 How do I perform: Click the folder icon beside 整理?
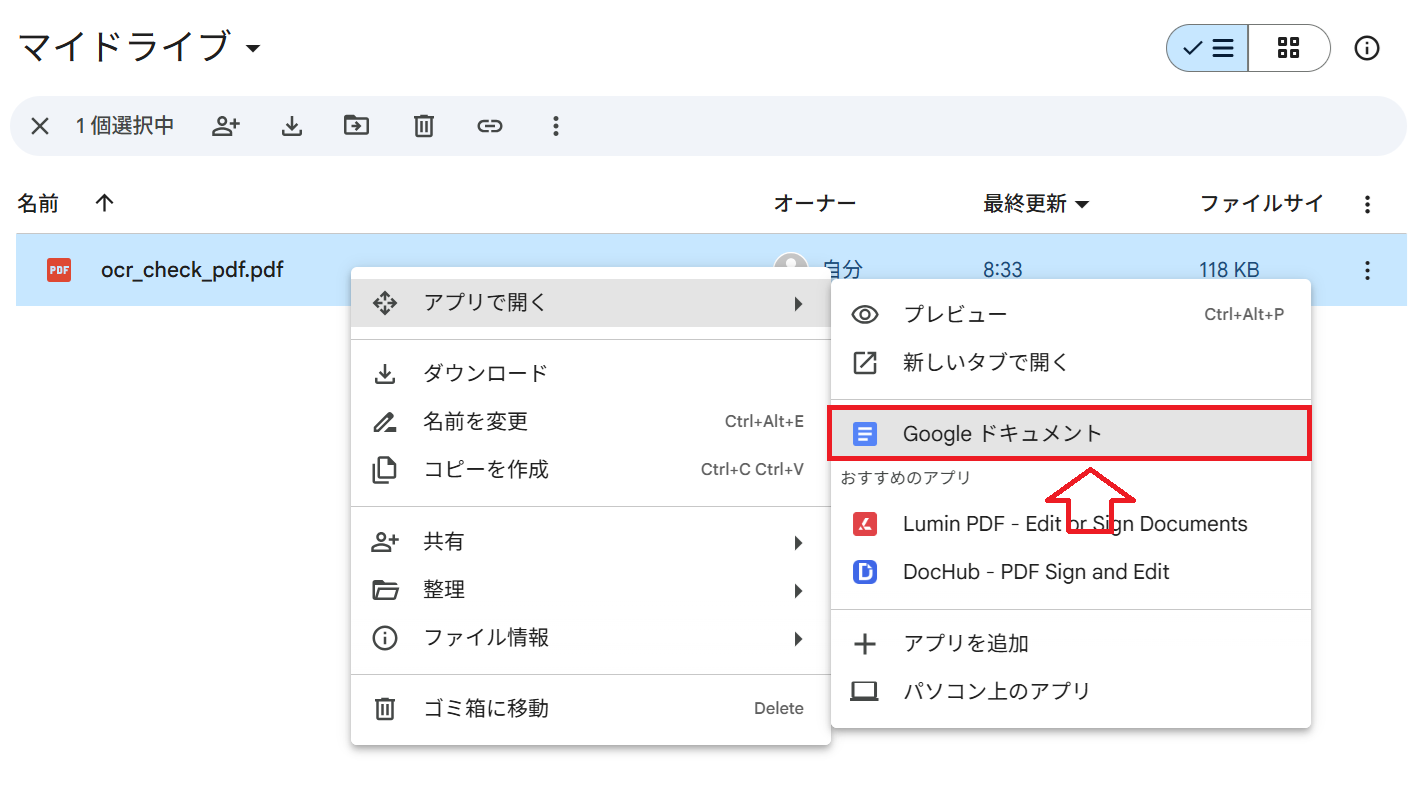[x=385, y=590]
